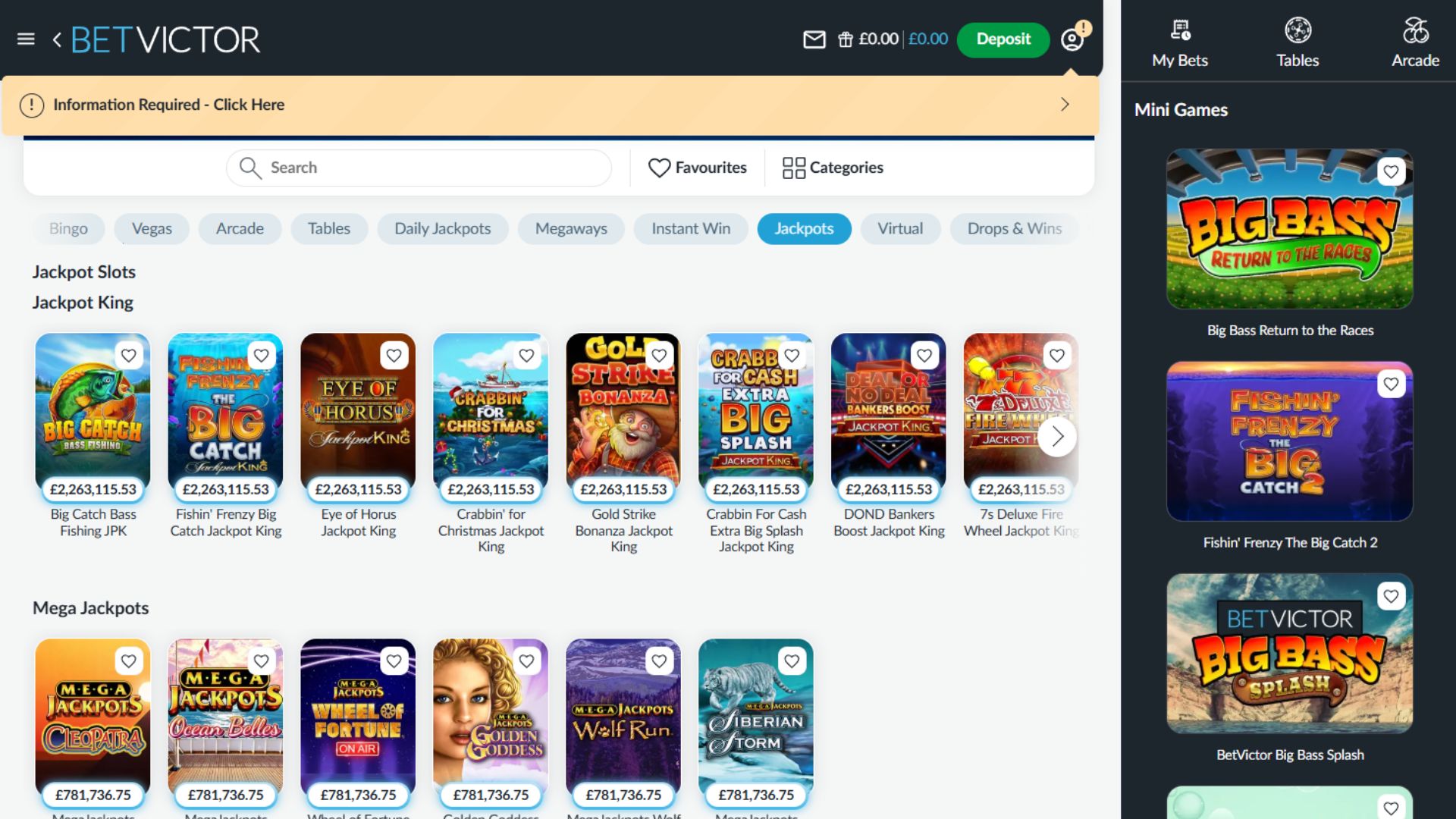
Task: Open Big Bass Return to the Races mini game
Action: [1289, 229]
